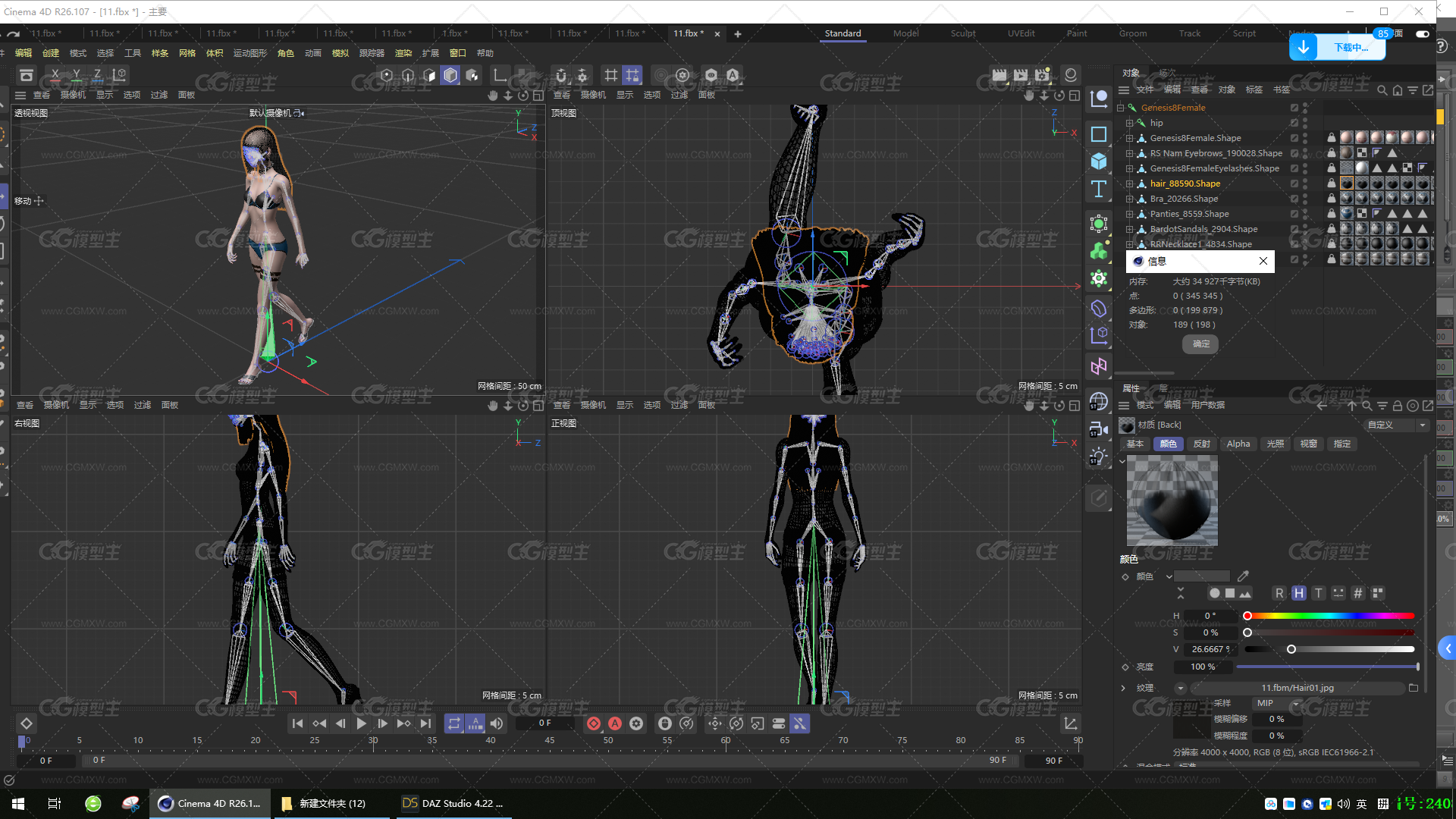Click the Light icon in side palette
Image resolution: width=1456 pixels, height=819 pixels.
click(x=1099, y=457)
